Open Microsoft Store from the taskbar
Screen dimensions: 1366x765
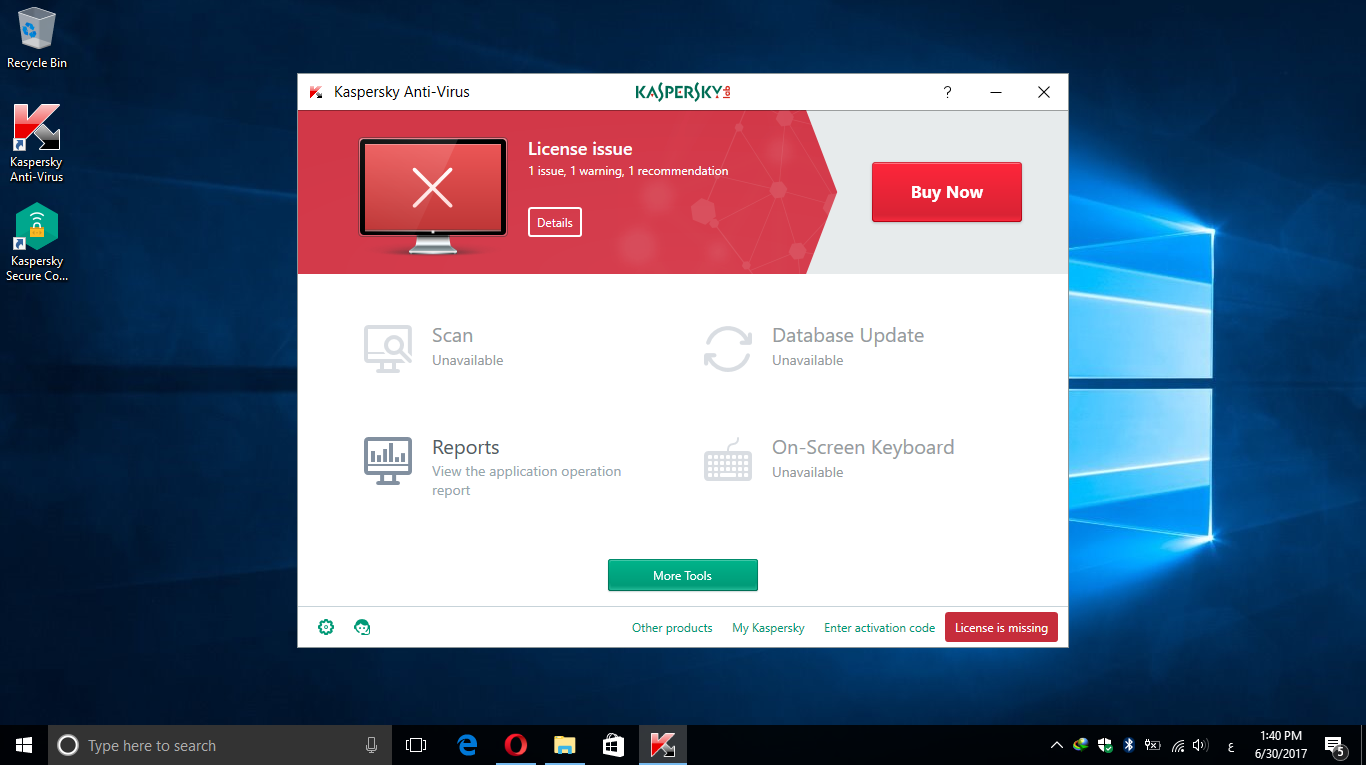(x=613, y=745)
